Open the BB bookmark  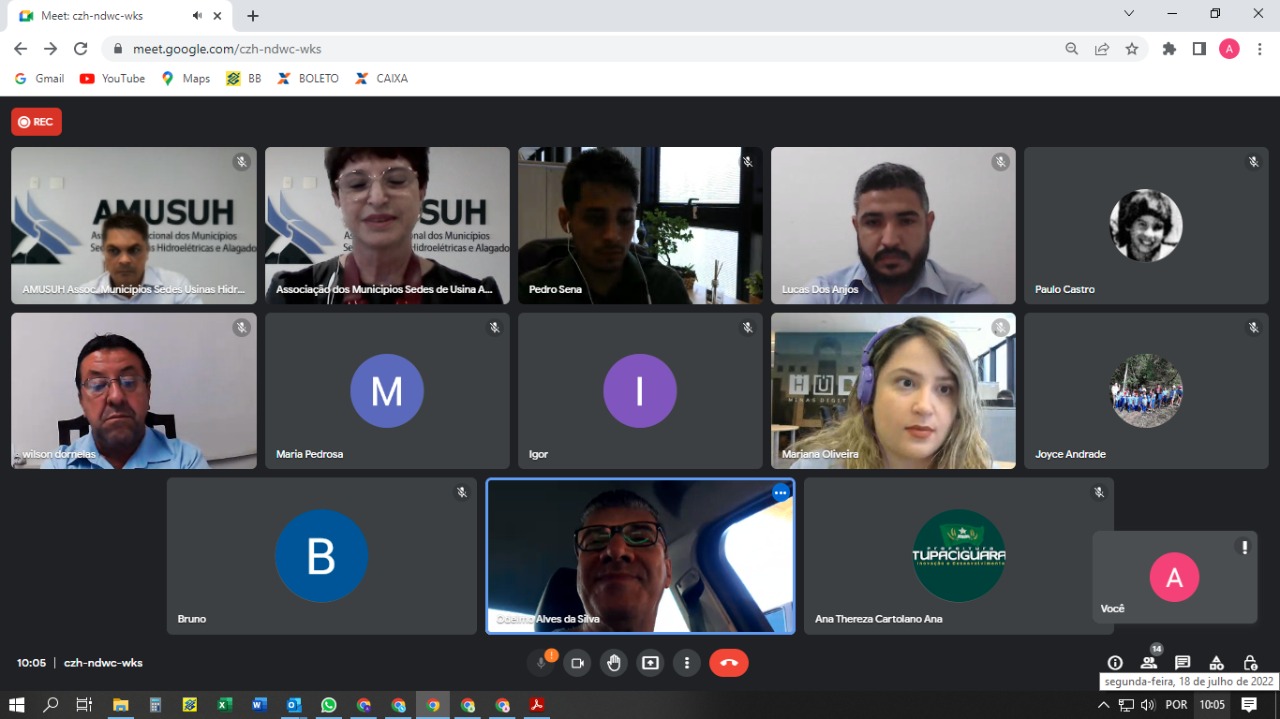point(244,78)
